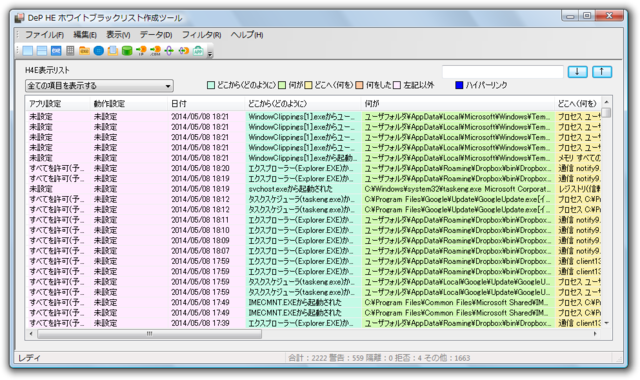Select the WindowClippings[1].exeから起動 cell

[x=302, y=158]
